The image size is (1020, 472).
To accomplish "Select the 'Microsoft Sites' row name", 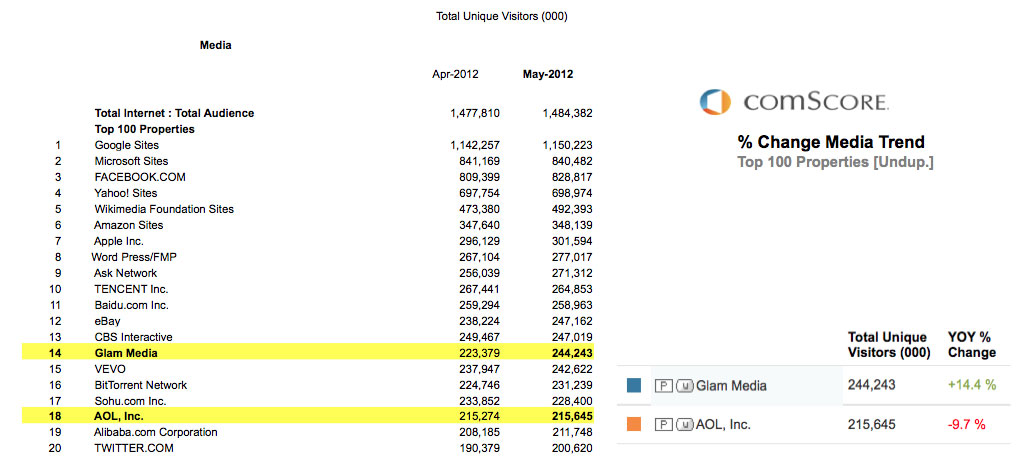I will (131, 161).
